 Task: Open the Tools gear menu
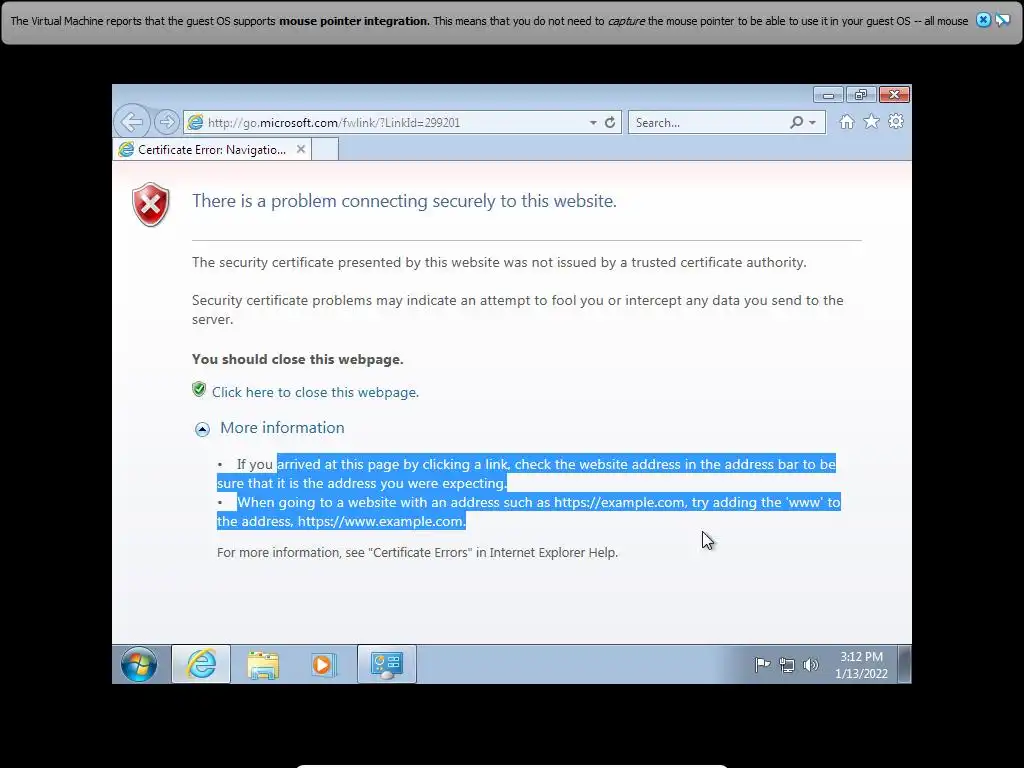point(896,121)
